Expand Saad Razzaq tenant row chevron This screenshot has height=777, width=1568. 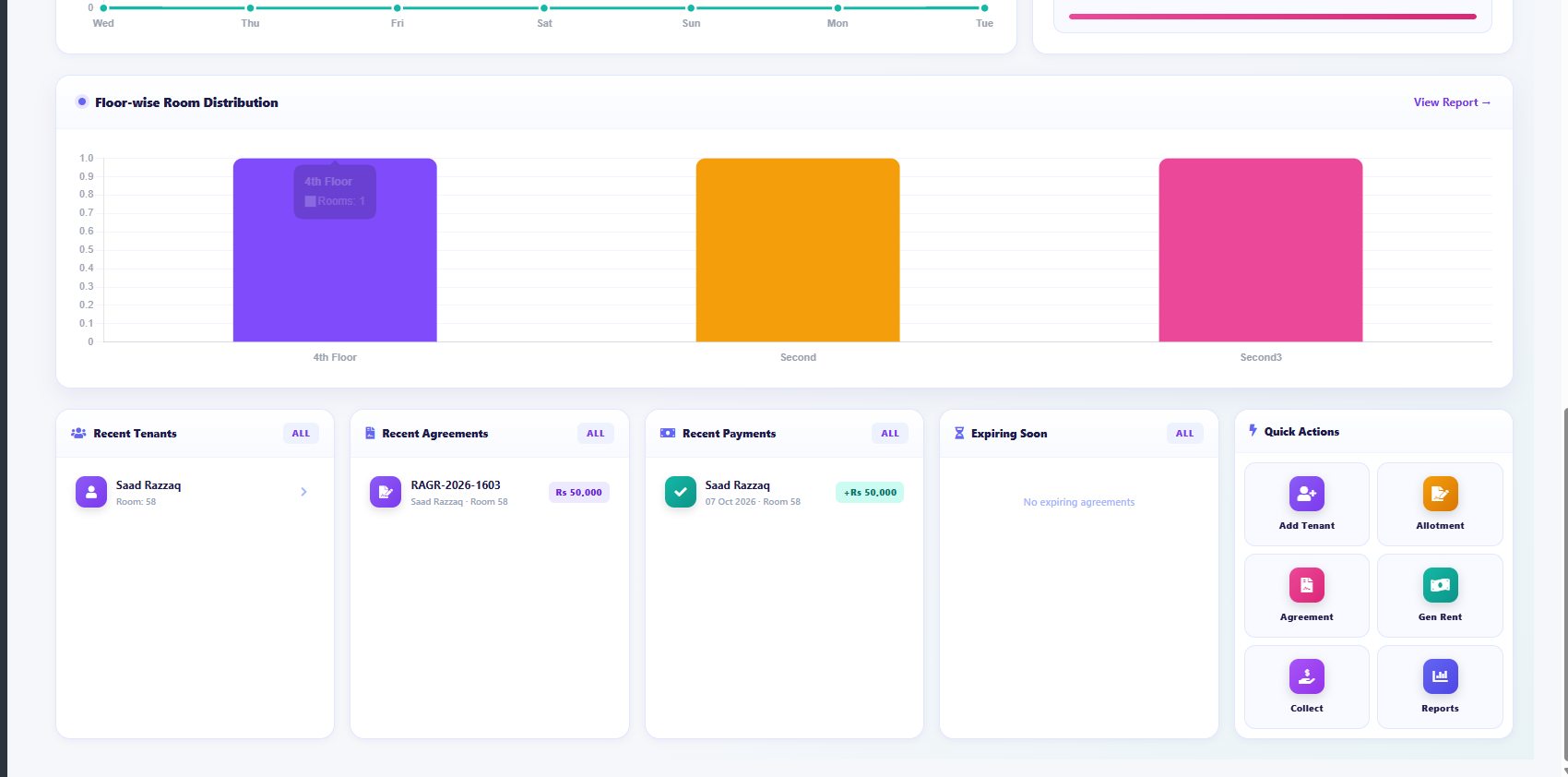pyautogui.click(x=303, y=492)
